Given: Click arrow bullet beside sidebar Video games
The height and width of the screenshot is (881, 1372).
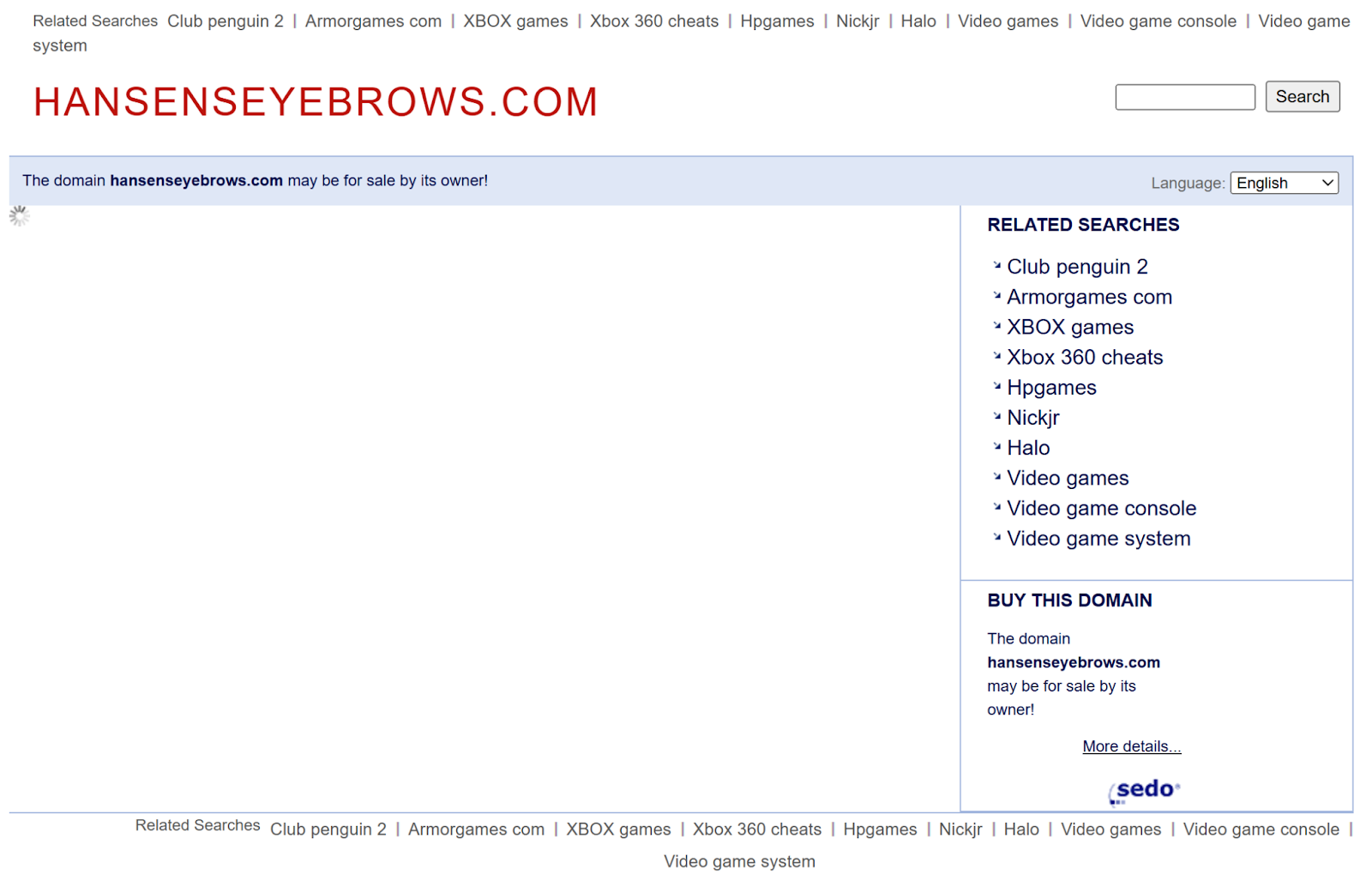Looking at the screenshot, I should coord(997,477).
